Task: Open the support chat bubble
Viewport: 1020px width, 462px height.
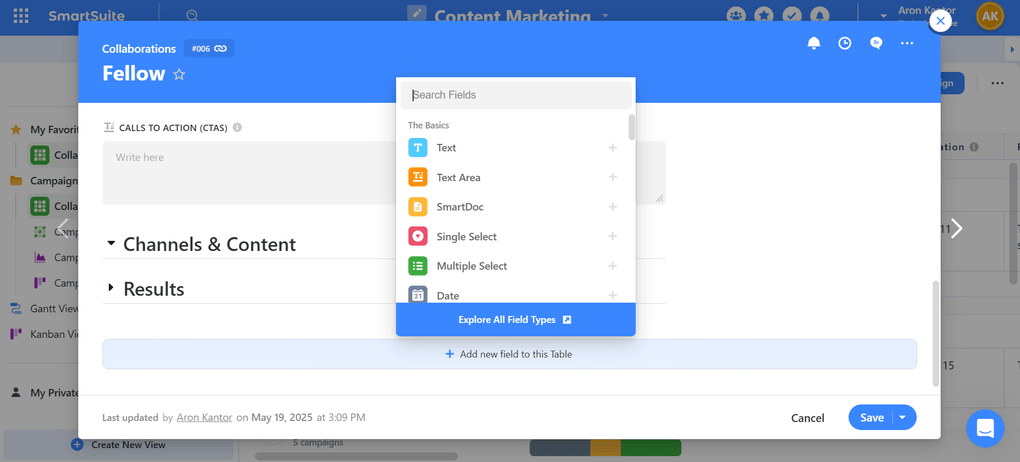Action: coord(986,428)
